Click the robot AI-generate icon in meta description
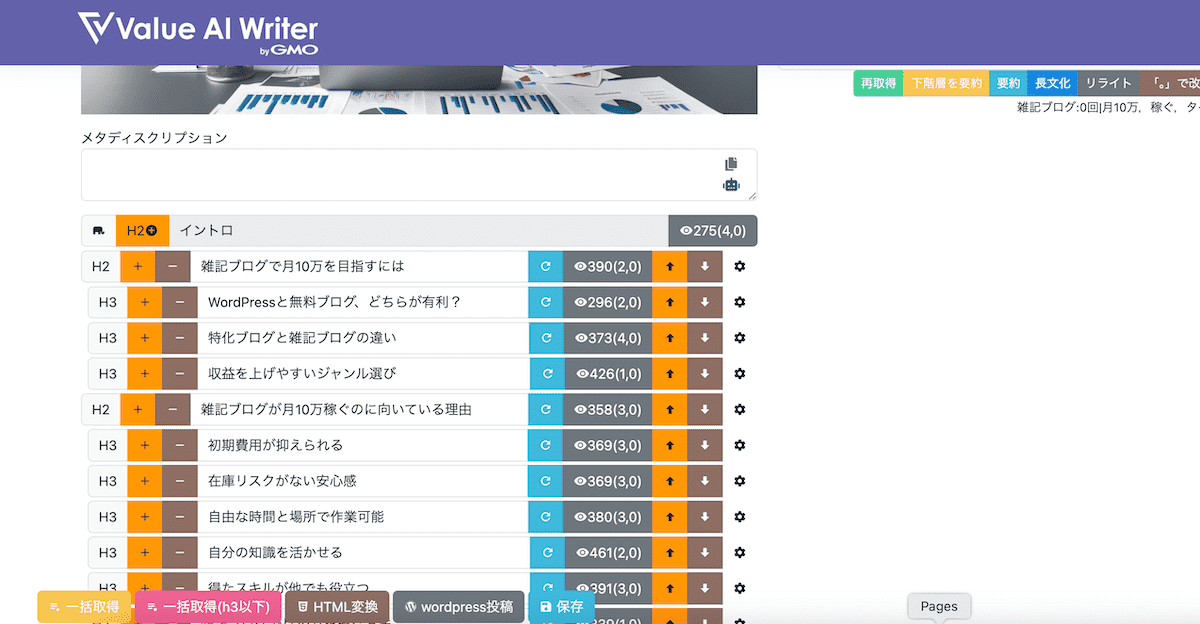 coord(731,185)
